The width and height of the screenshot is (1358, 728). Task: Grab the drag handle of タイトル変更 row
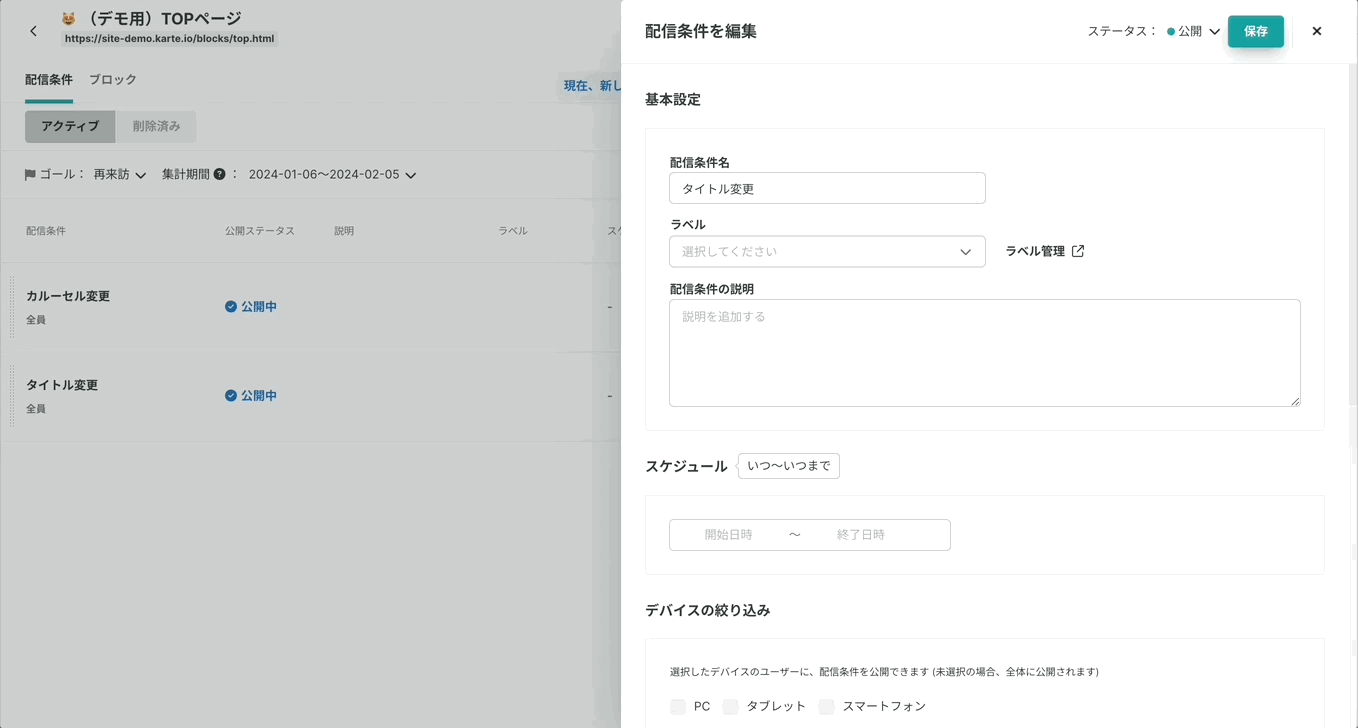pos(12,396)
